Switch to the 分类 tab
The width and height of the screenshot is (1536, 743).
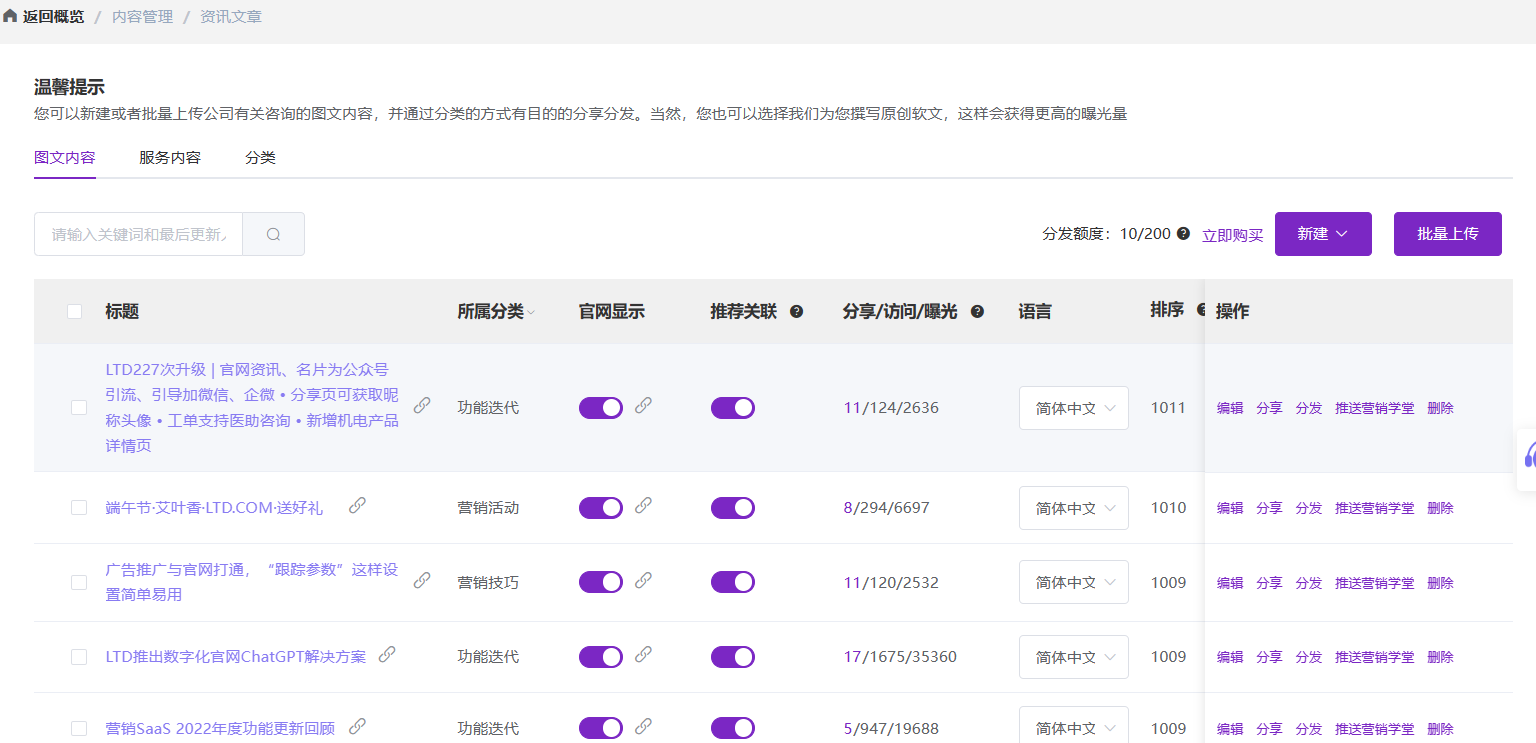[x=260, y=158]
